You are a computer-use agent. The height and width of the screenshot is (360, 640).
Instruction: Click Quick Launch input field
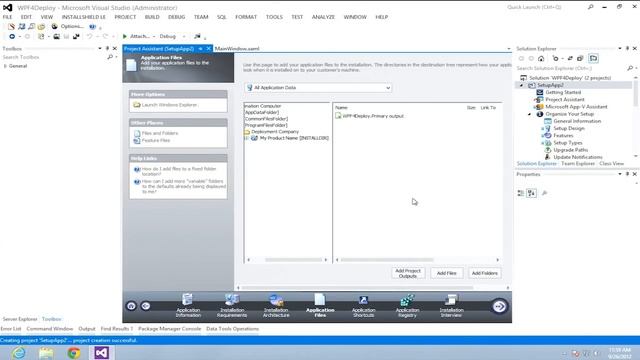click(545, 7)
